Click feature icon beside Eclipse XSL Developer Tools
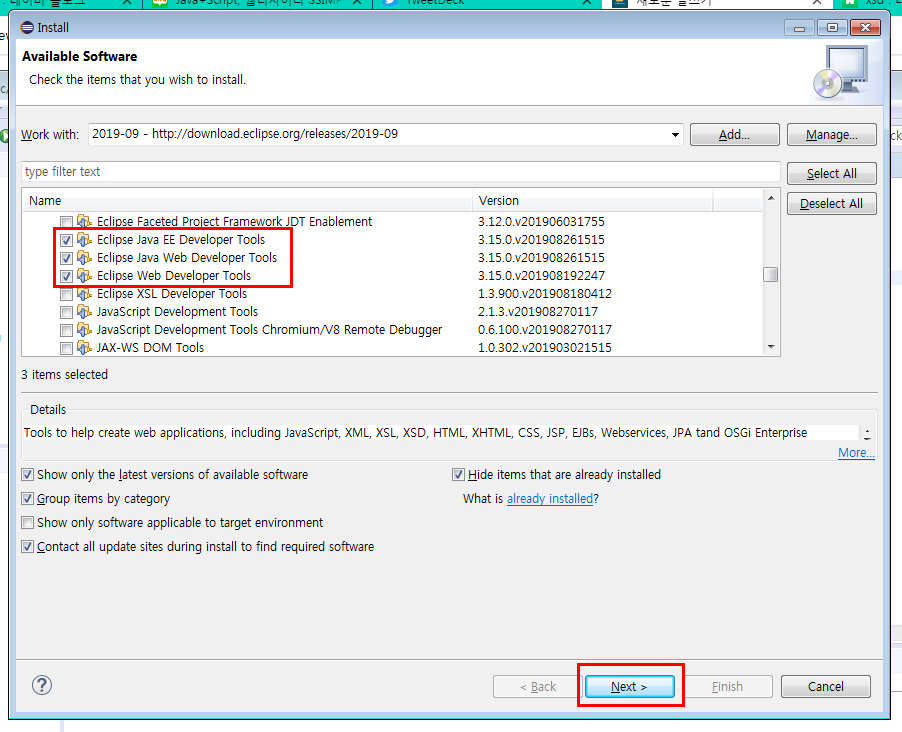 tap(85, 293)
